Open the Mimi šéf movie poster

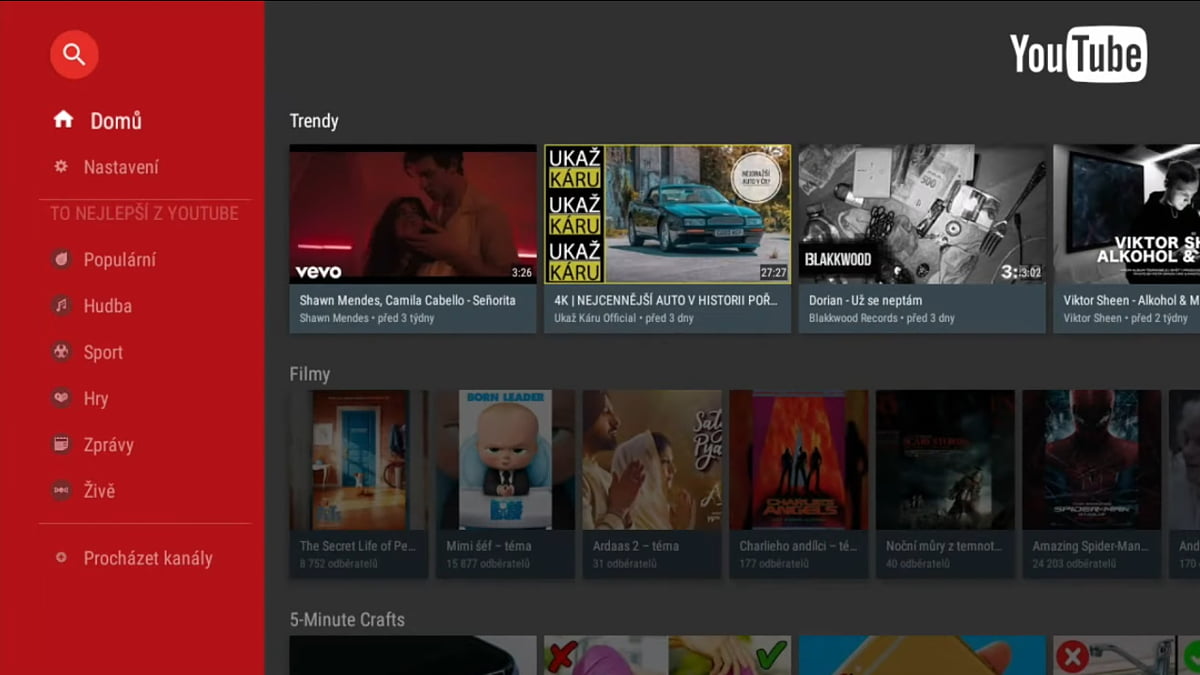(505, 460)
